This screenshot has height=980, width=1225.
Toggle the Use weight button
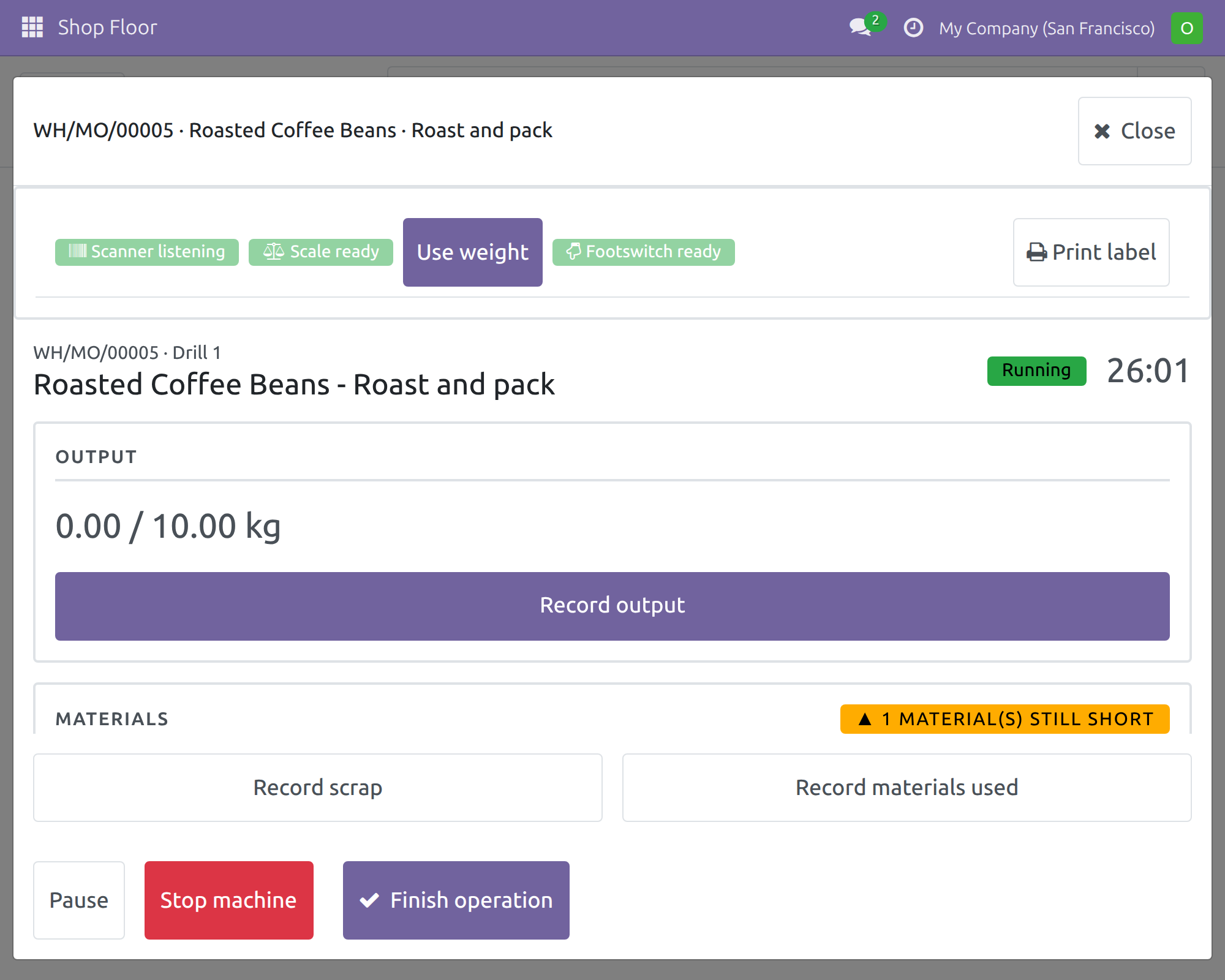[x=473, y=252]
